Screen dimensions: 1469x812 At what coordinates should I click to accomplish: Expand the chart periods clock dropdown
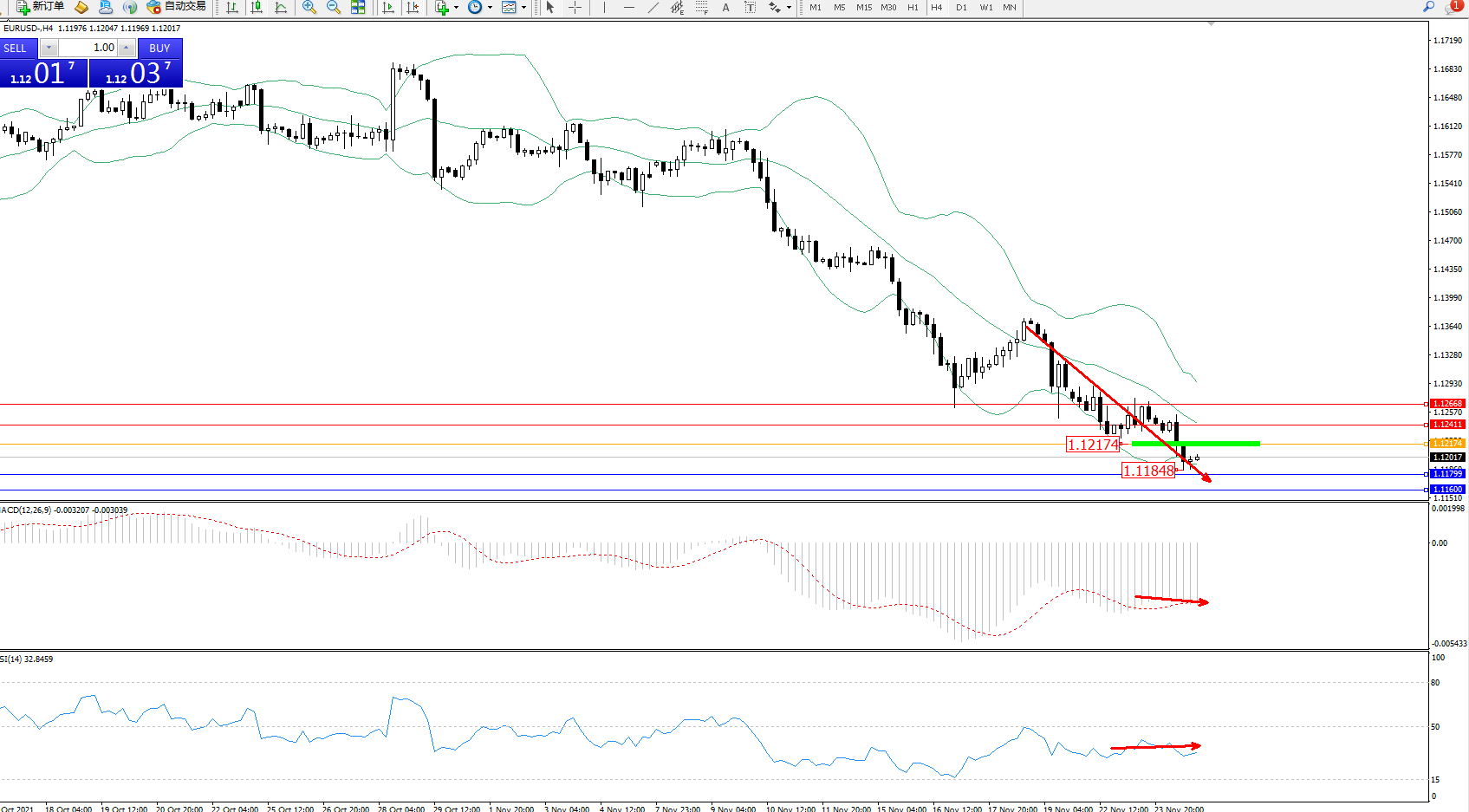click(490, 8)
